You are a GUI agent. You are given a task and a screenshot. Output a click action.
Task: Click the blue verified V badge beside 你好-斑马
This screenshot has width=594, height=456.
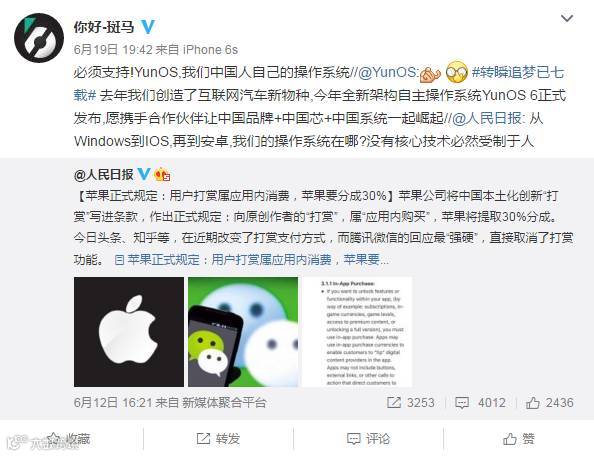point(148,27)
